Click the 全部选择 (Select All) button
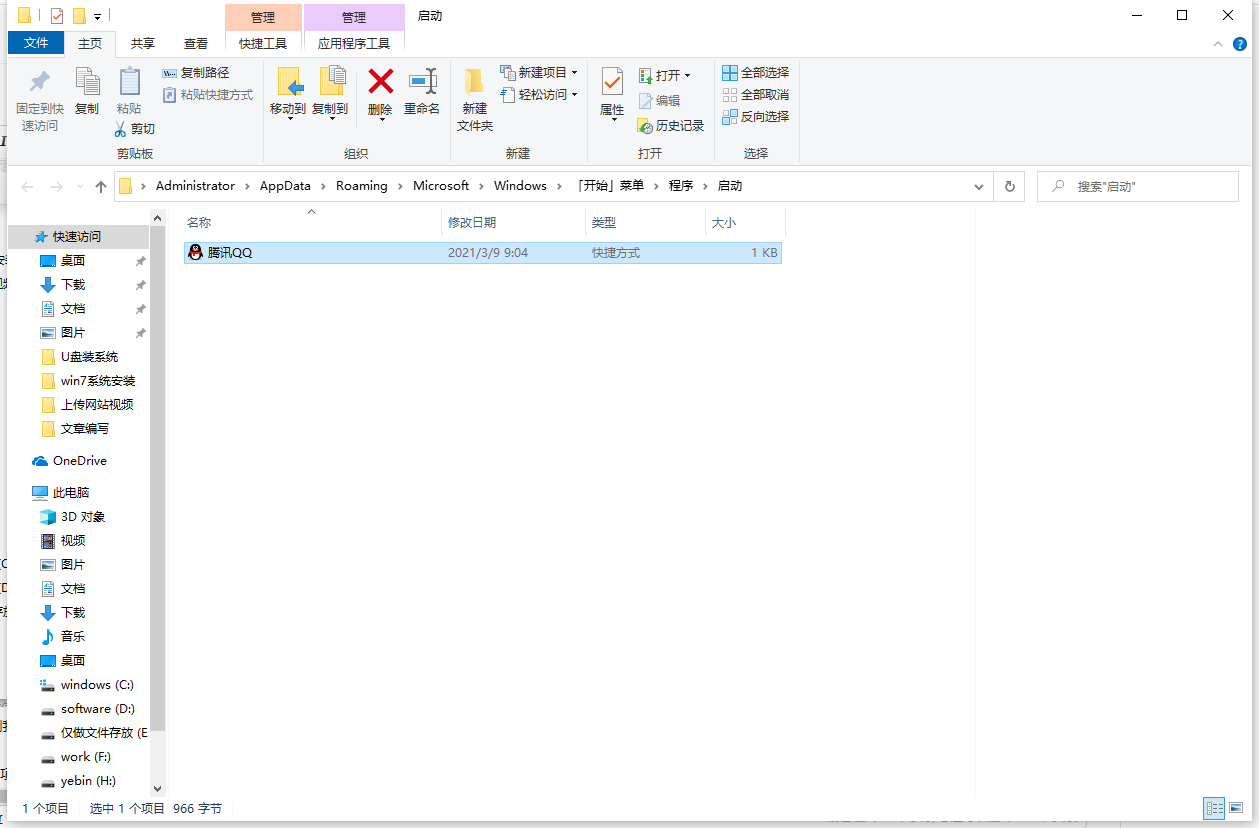 click(x=755, y=72)
